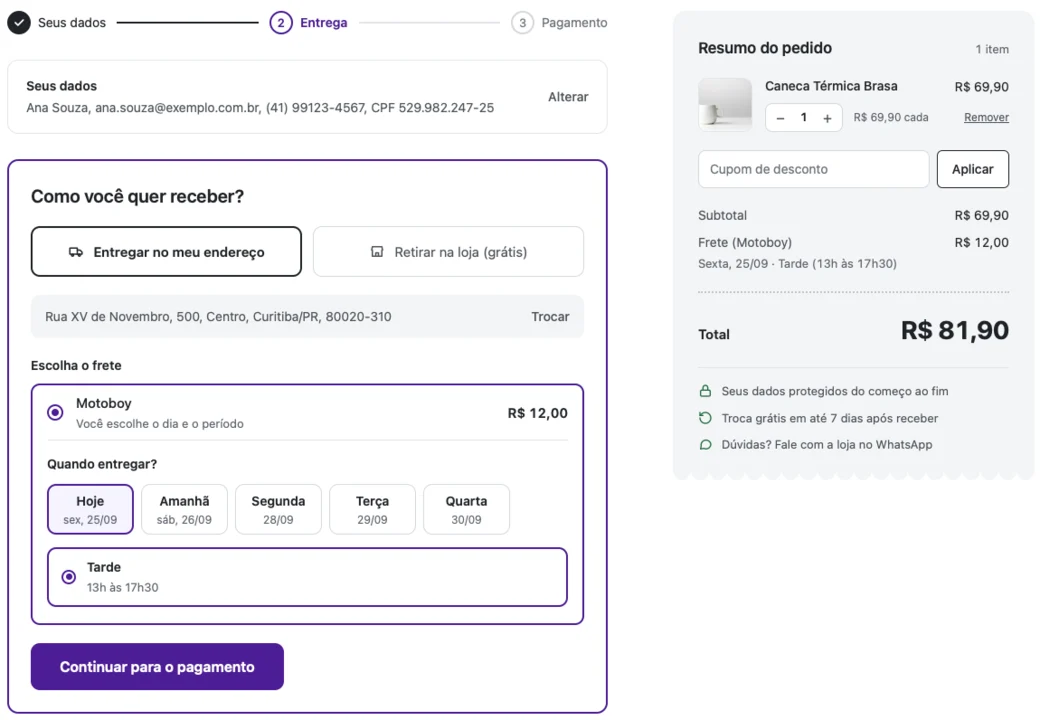
Task: Click 'Sexta, 25/09 · Tarde' delivery summary text
Action: point(797,264)
